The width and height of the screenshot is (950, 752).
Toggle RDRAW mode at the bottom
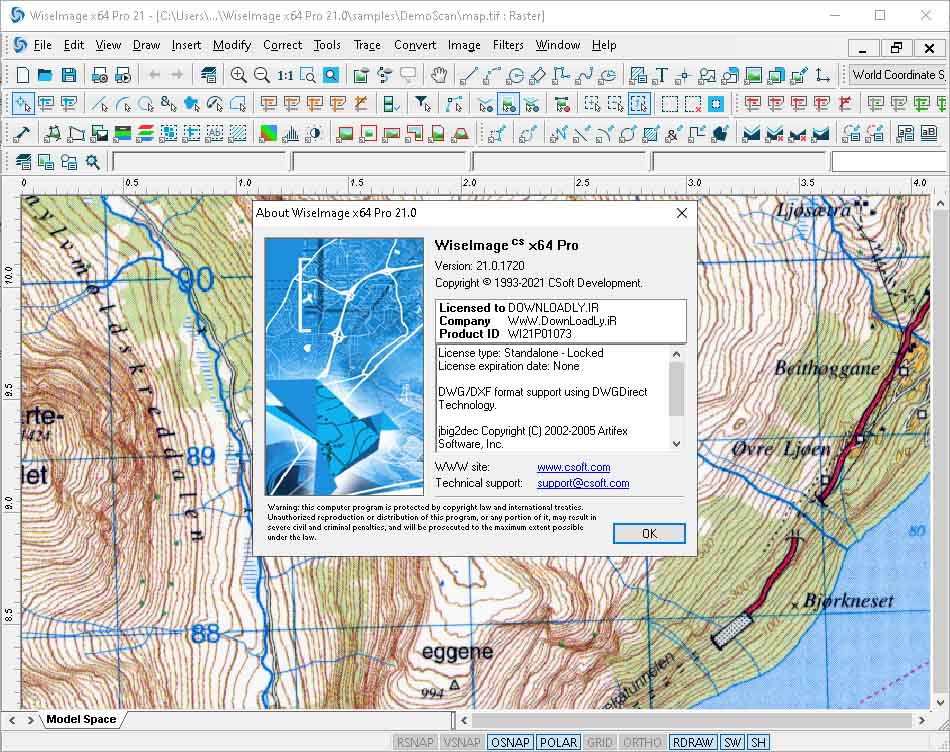coord(692,742)
